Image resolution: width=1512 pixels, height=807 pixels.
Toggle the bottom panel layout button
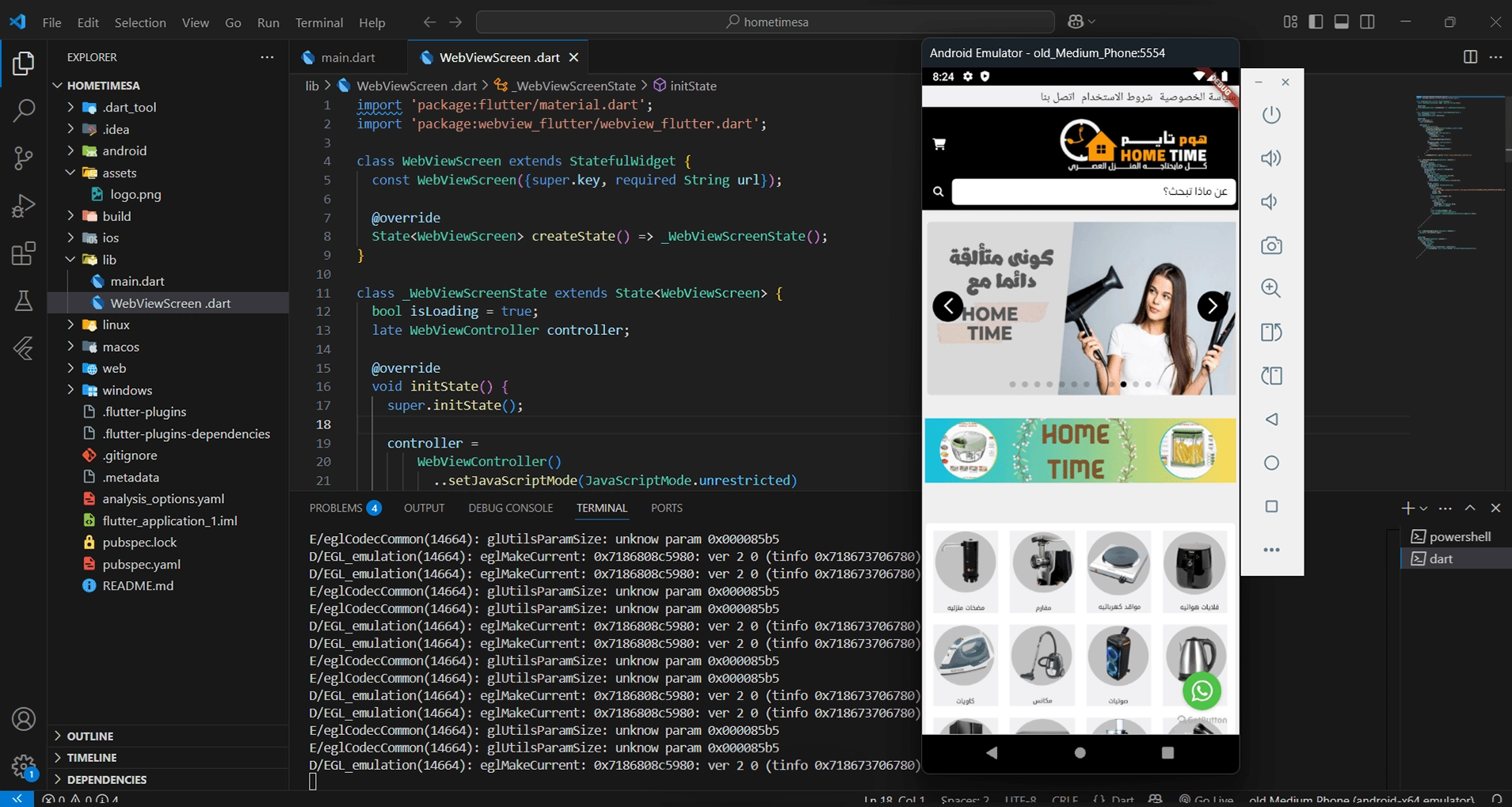tap(1341, 21)
